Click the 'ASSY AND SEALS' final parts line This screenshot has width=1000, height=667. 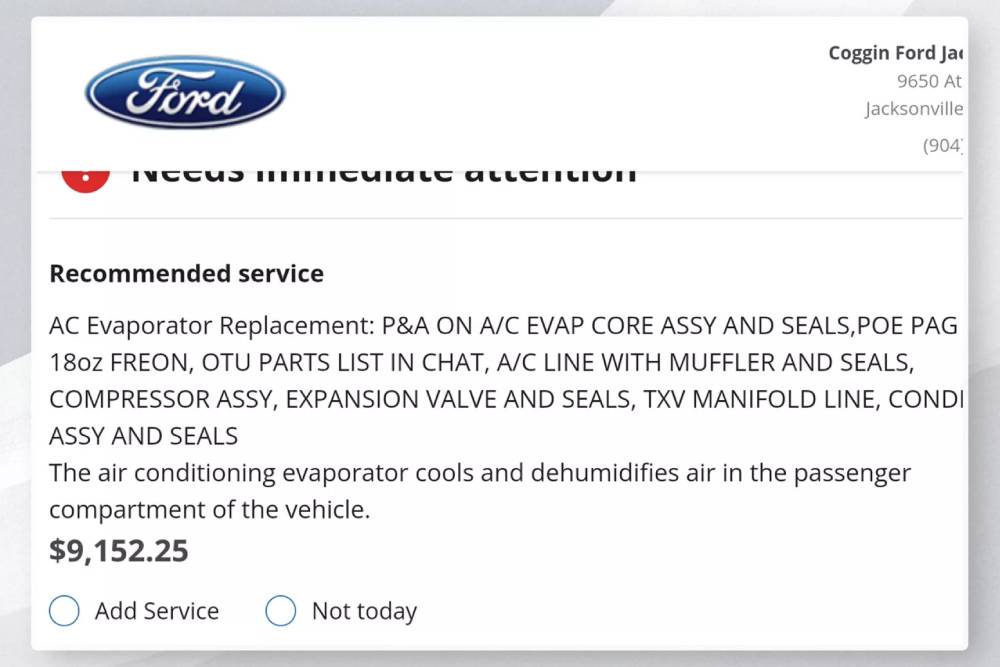(x=144, y=436)
